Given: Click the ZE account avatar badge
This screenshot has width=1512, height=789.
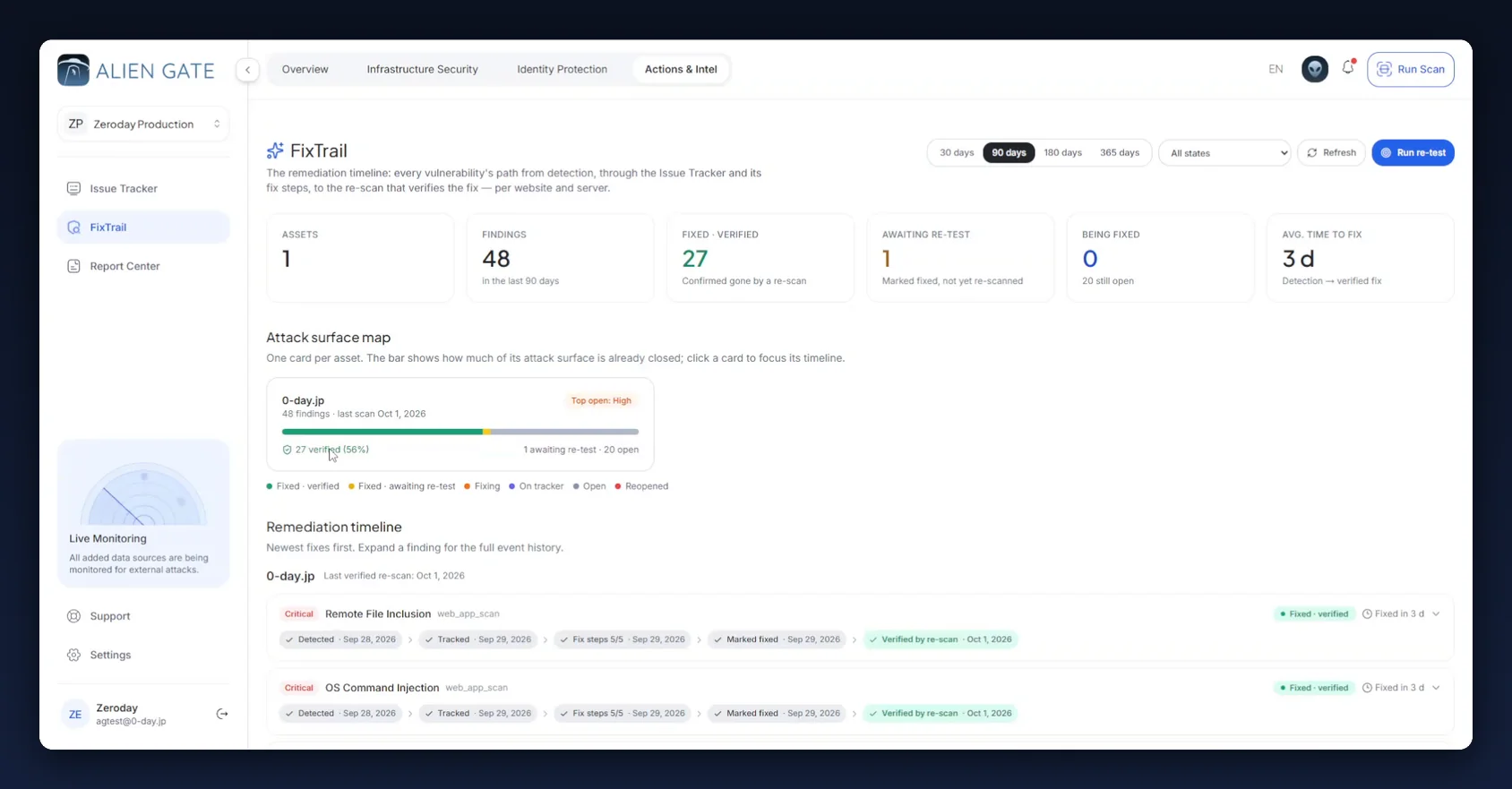Looking at the screenshot, I should click(x=75, y=714).
